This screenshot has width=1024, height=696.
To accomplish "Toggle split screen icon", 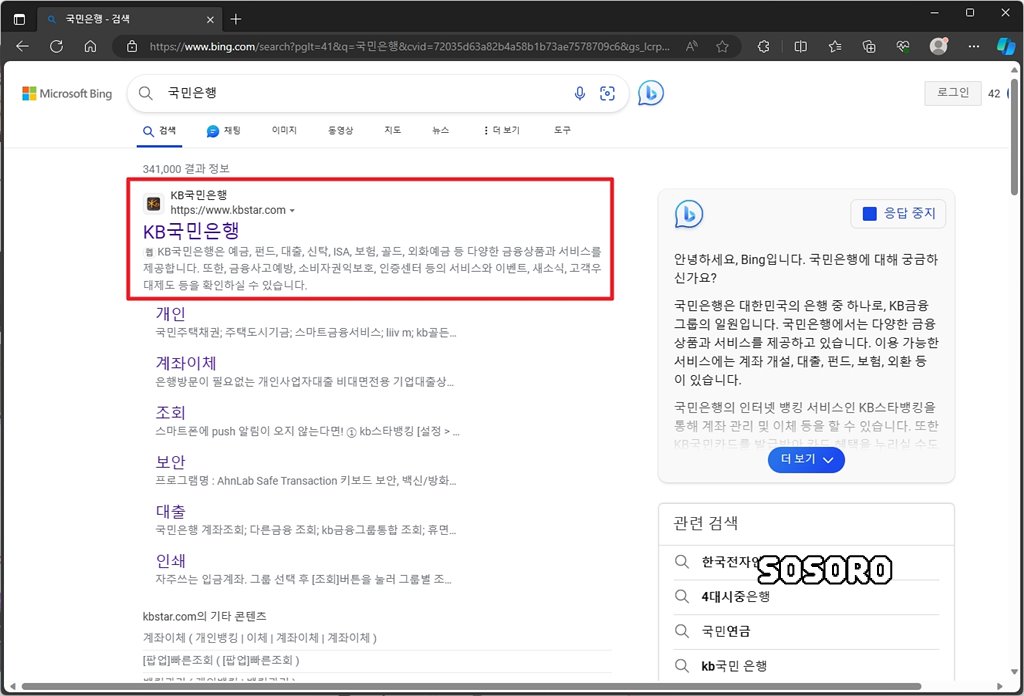I will click(800, 46).
